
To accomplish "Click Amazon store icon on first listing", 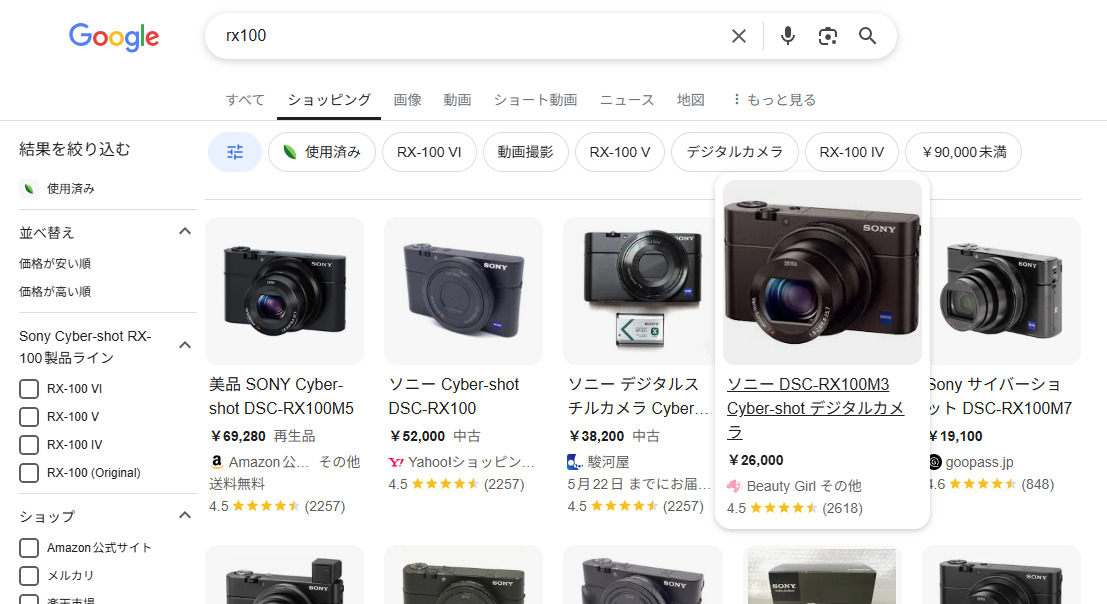I will click(x=217, y=462).
